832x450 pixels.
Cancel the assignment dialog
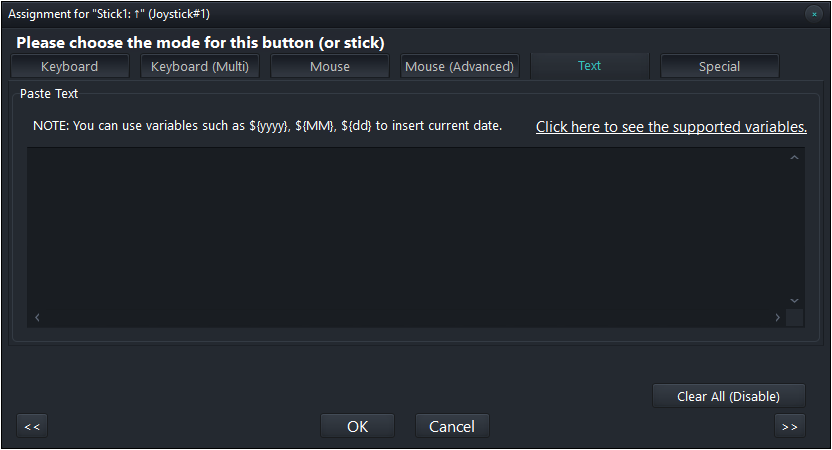(x=452, y=426)
